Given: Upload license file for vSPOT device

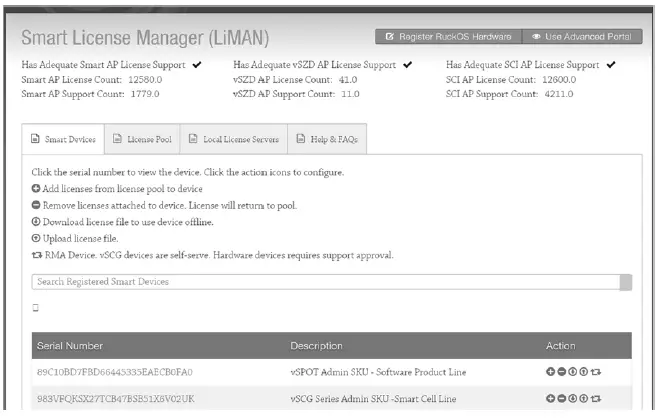Looking at the screenshot, I should 584,373.
